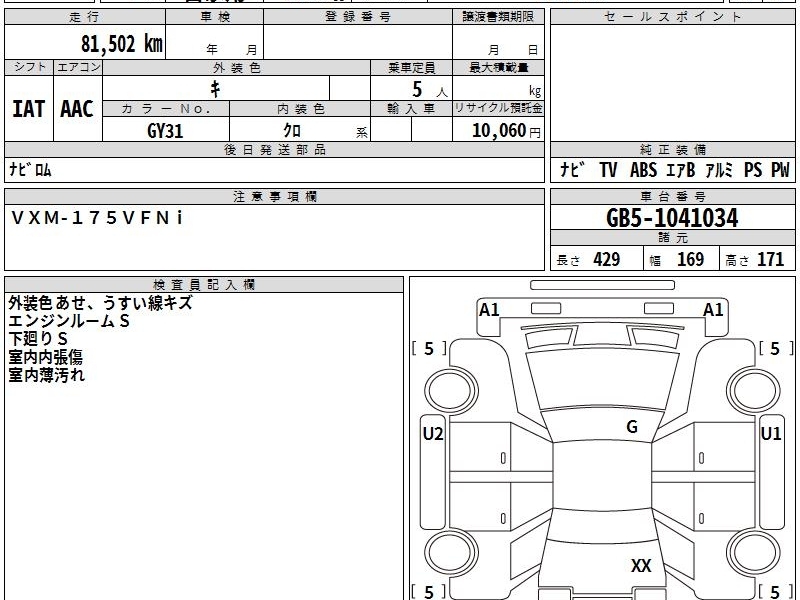
Task: Select the VXM-175VFNi note text
Action: click(x=97, y=218)
